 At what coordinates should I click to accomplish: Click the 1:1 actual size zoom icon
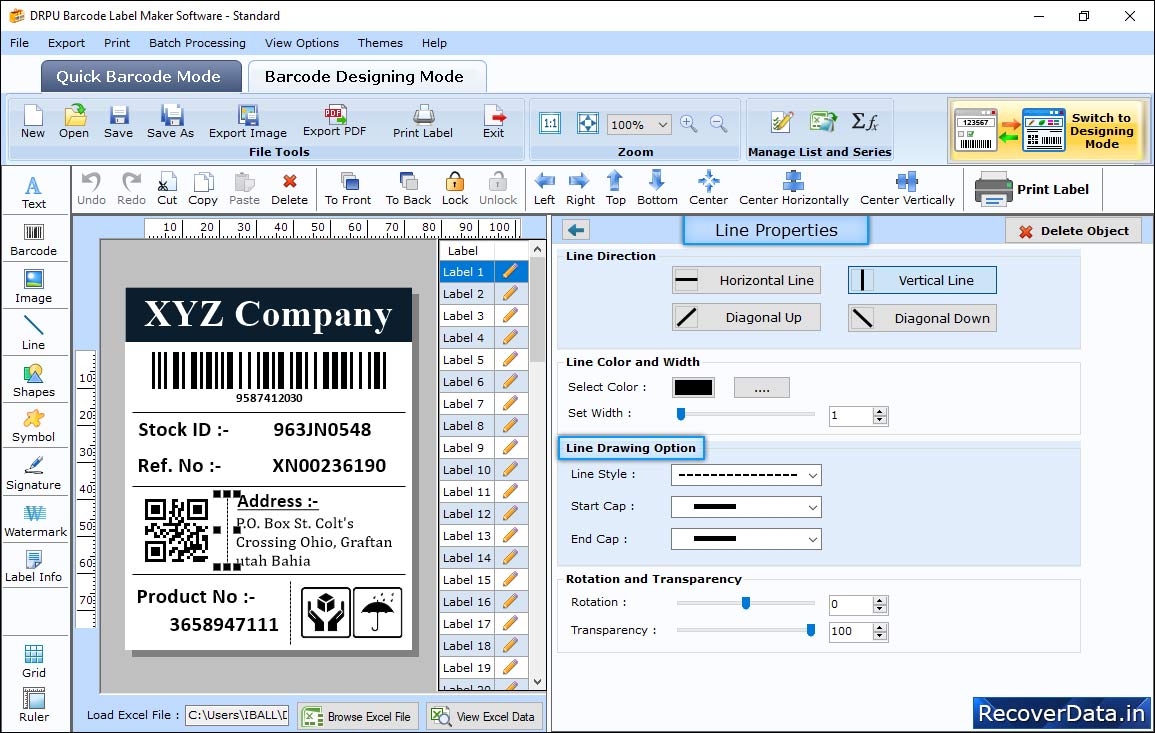coord(550,123)
